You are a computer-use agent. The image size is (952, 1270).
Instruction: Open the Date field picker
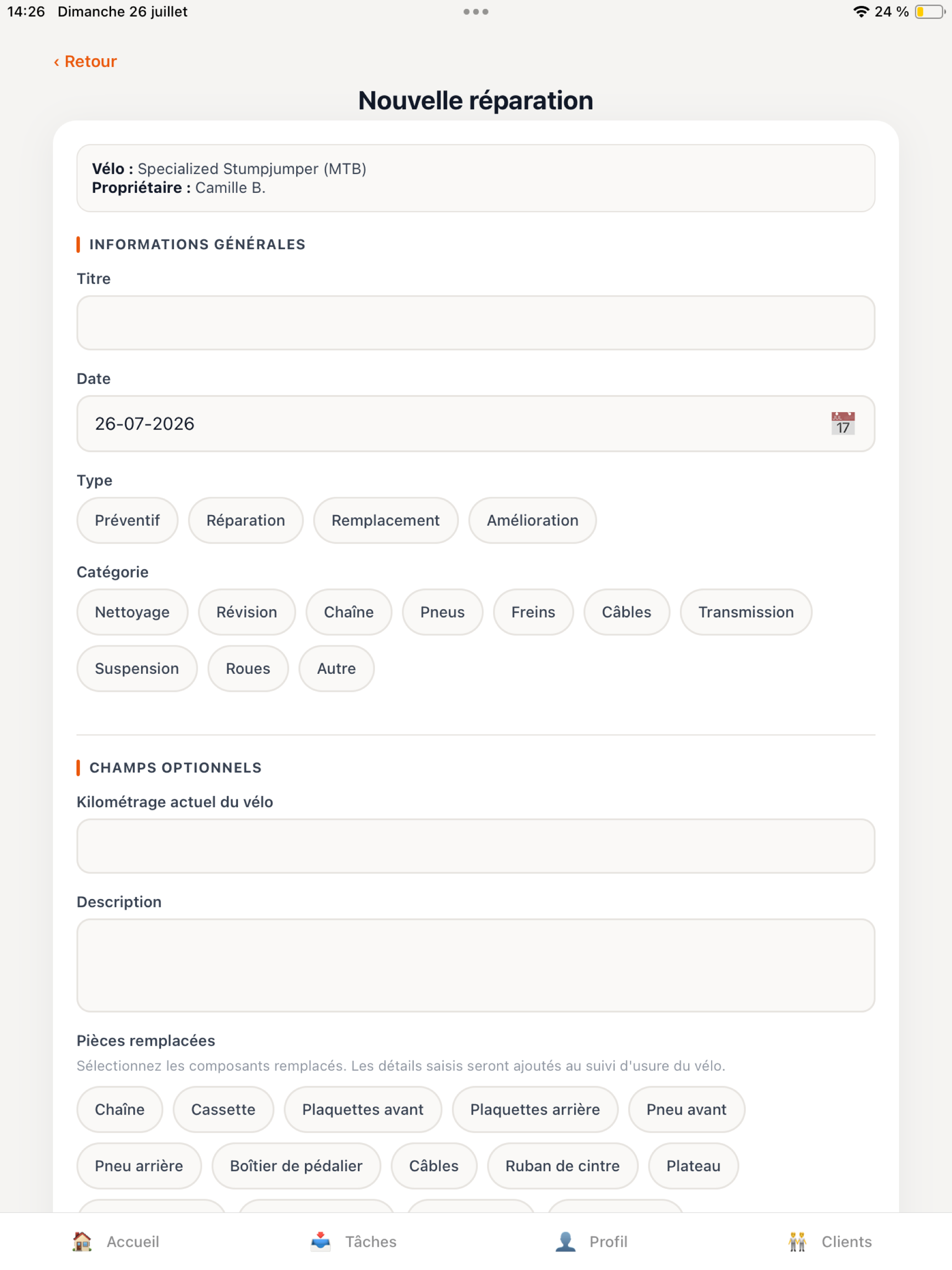pos(476,424)
